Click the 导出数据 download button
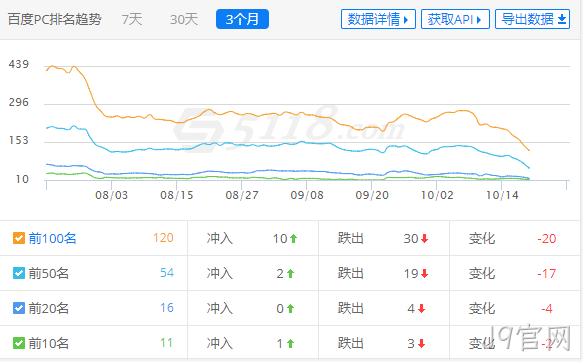The height and width of the screenshot is (362, 583). tap(532, 19)
